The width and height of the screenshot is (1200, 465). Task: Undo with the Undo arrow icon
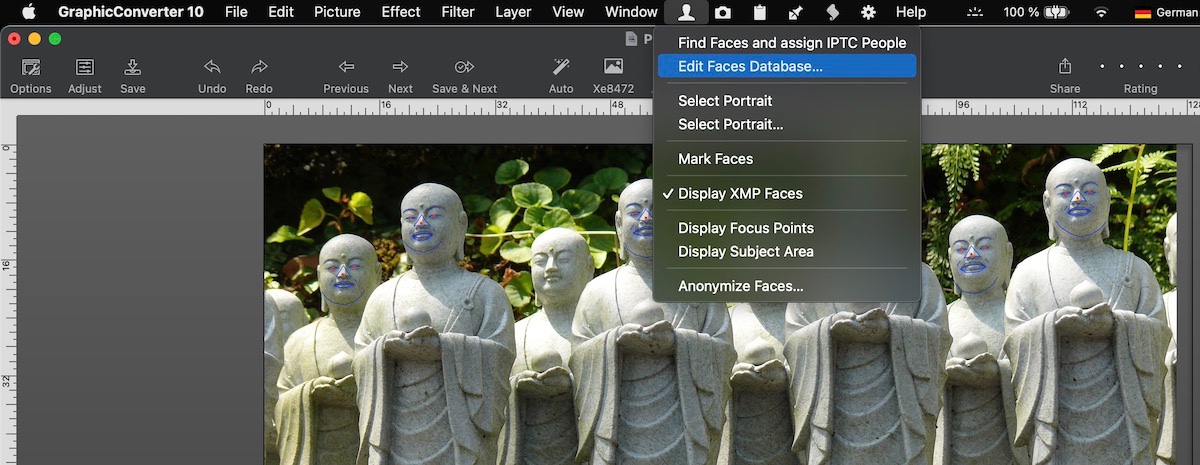[212, 68]
